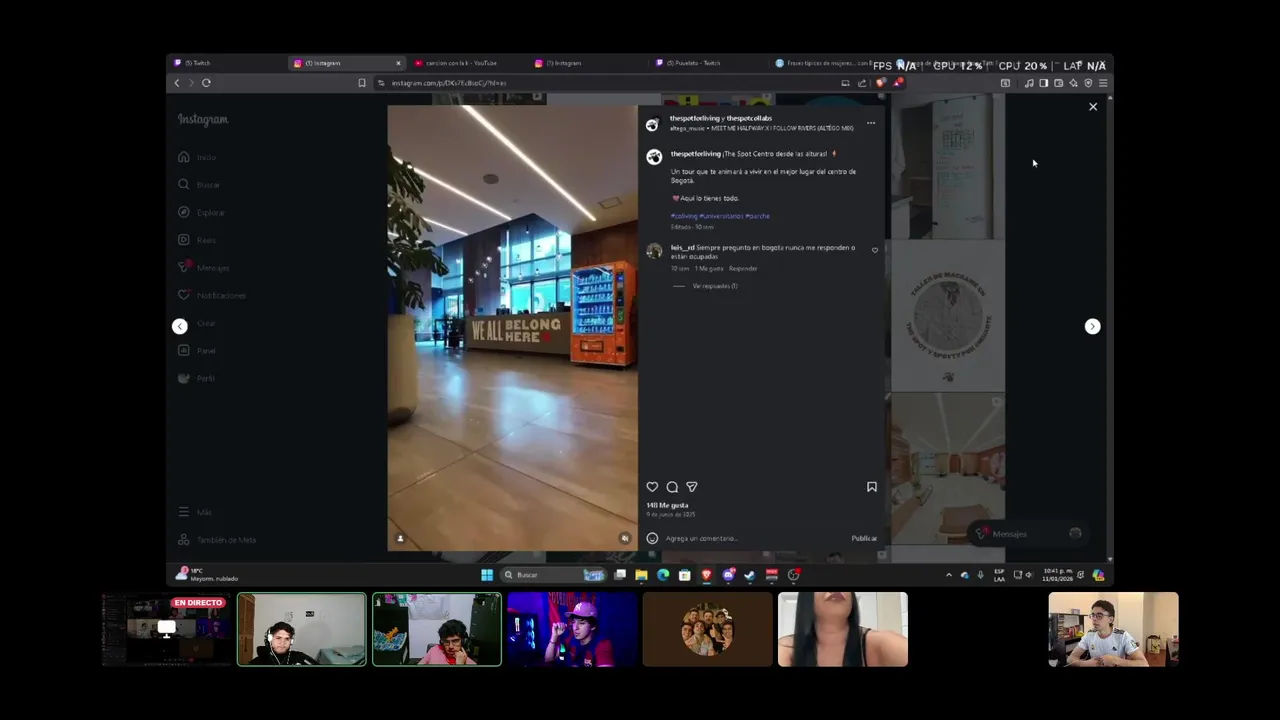The image size is (1280, 720).
Task: Open the #coliving hashtag
Action: click(684, 216)
